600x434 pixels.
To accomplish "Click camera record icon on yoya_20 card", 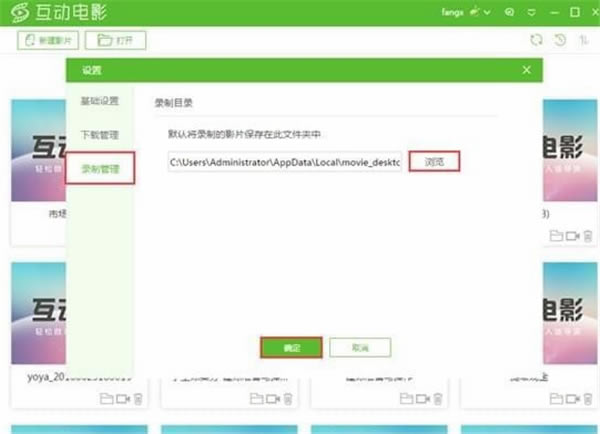I will tap(123, 399).
